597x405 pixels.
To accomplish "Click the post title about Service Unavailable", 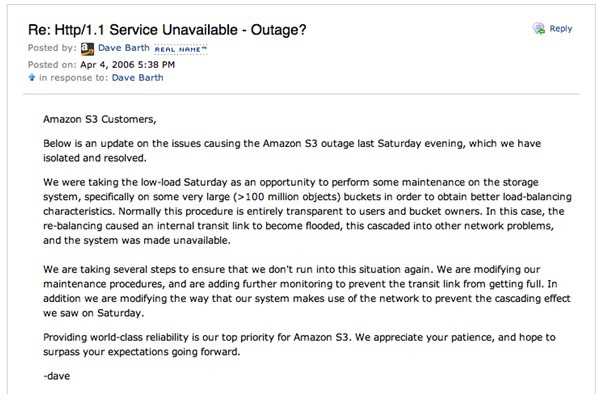I will (167, 30).
